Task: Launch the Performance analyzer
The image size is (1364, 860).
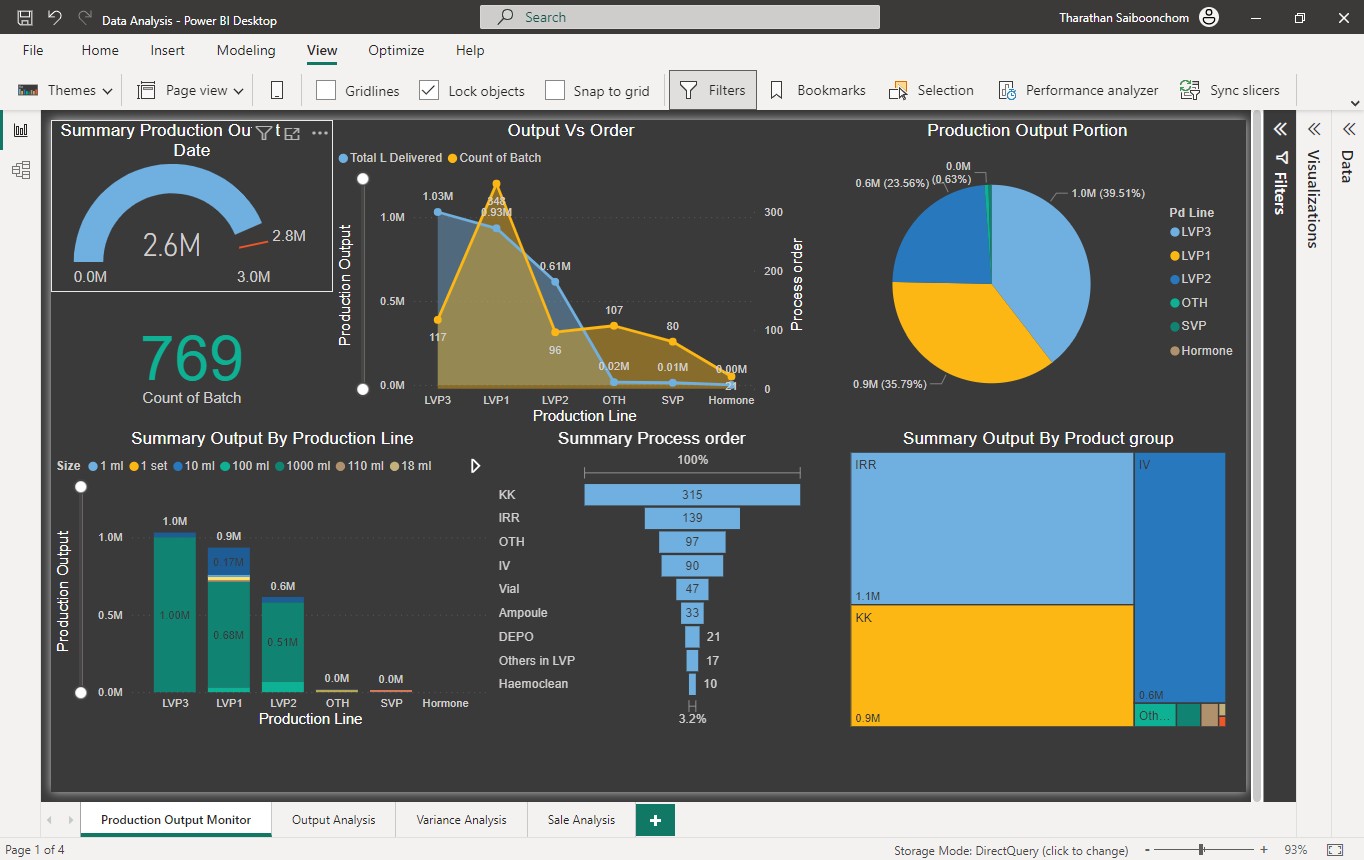Action: point(1078,90)
